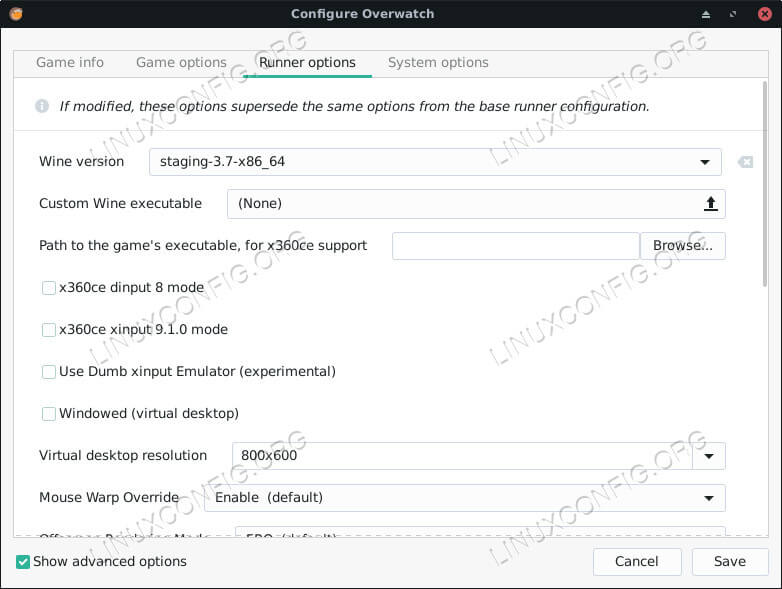The height and width of the screenshot is (589, 782).
Task: Click the Cancel button
Action: (x=637, y=562)
